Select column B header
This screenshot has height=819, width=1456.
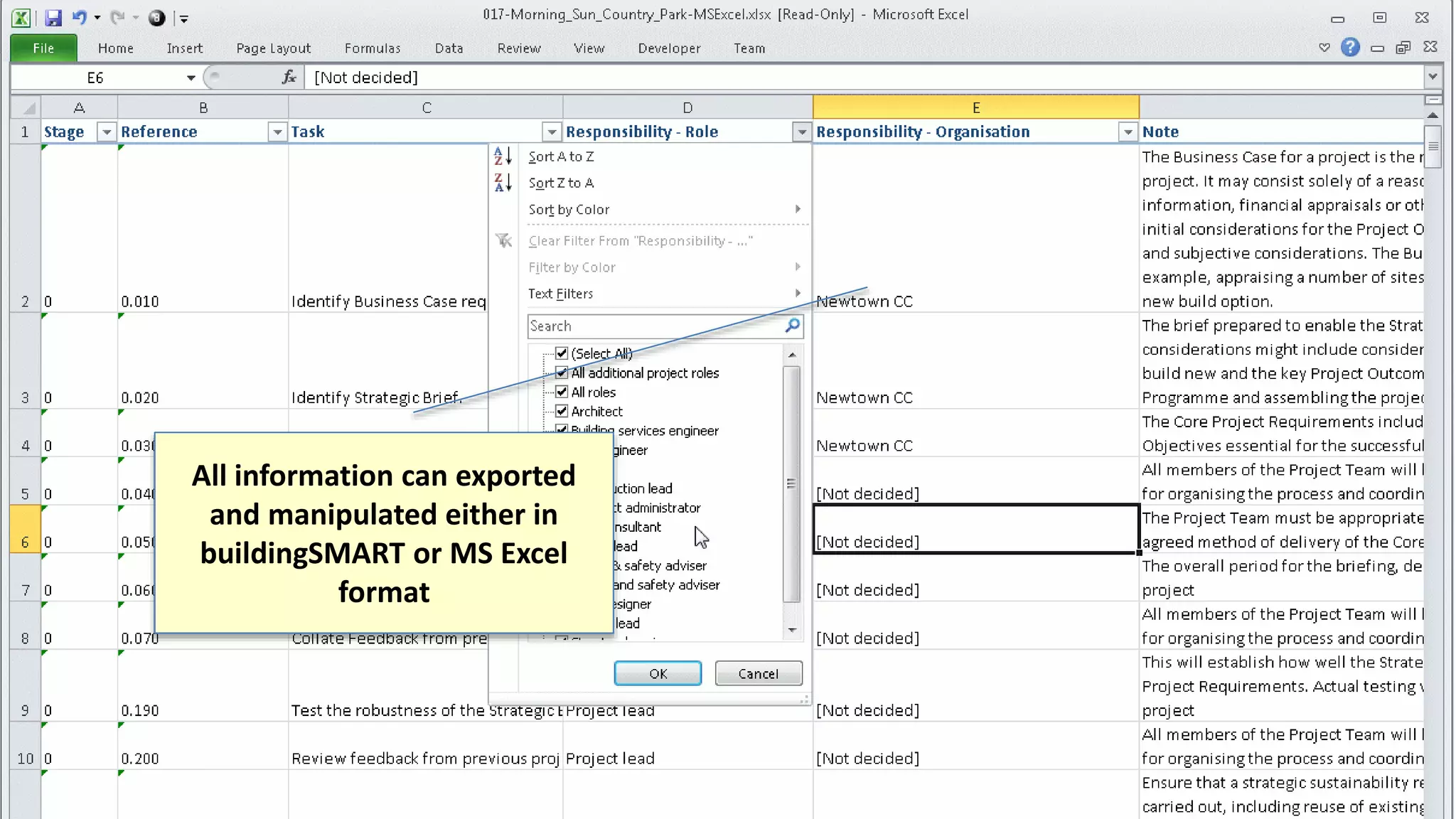coord(203,108)
